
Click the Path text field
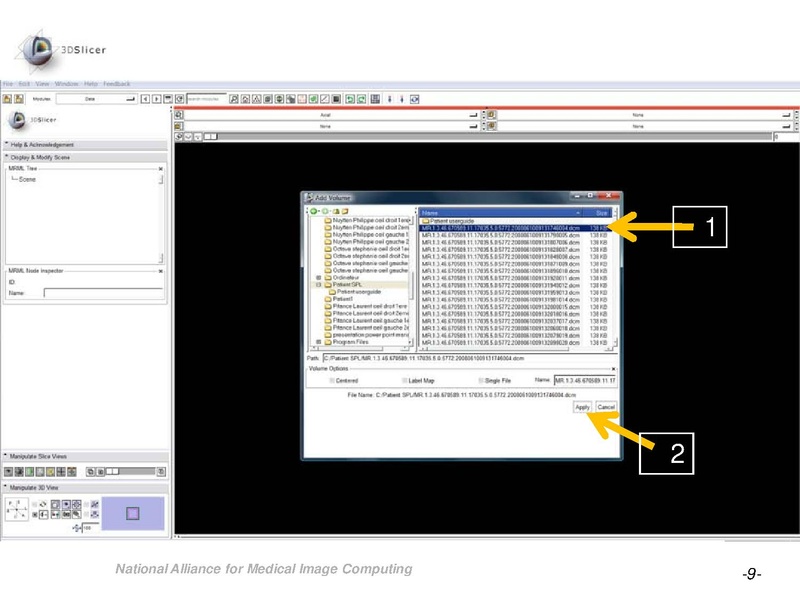click(x=469, y=358)
